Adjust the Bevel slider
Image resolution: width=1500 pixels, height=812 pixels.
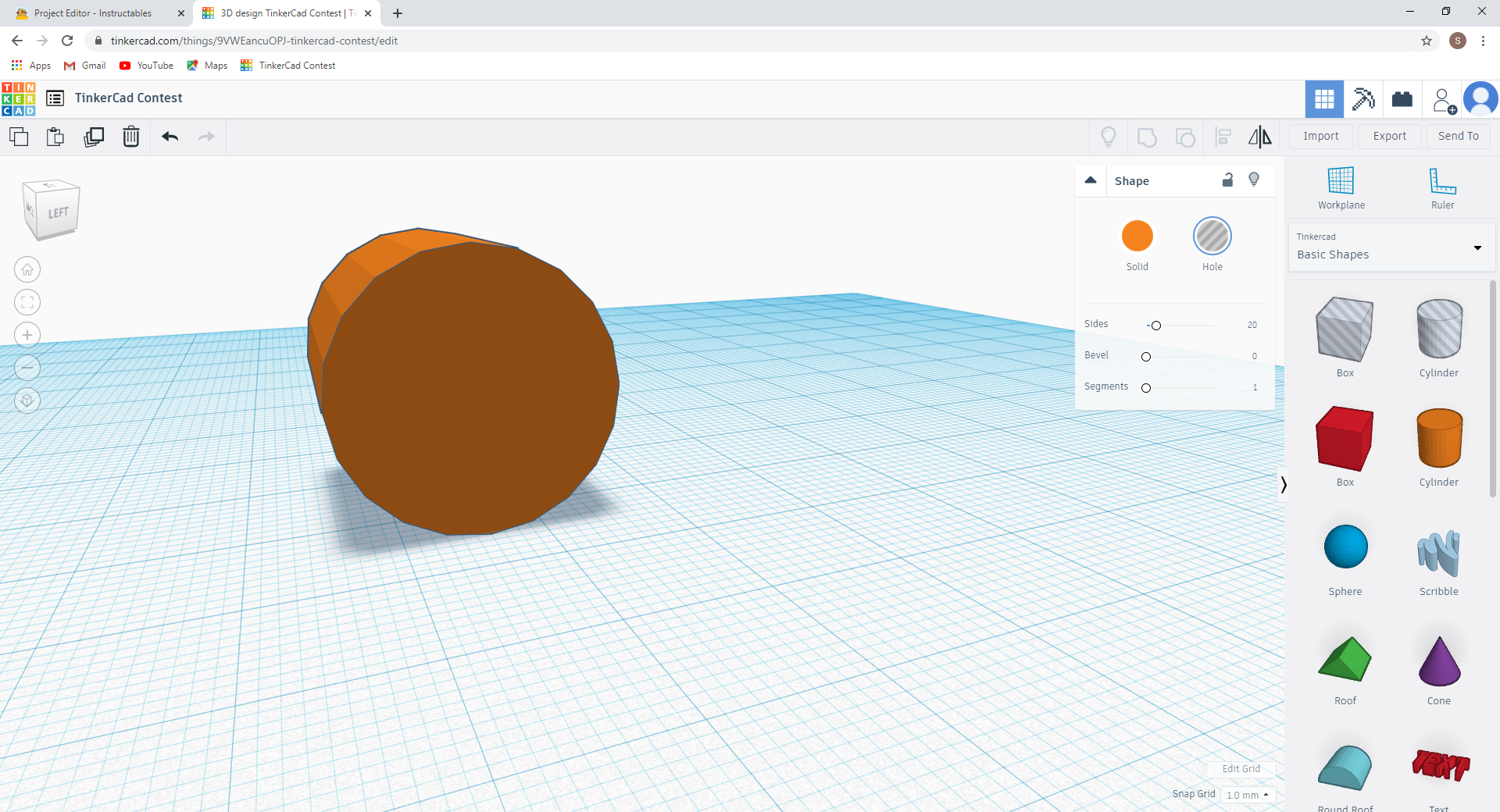[x=1146, y=357]
